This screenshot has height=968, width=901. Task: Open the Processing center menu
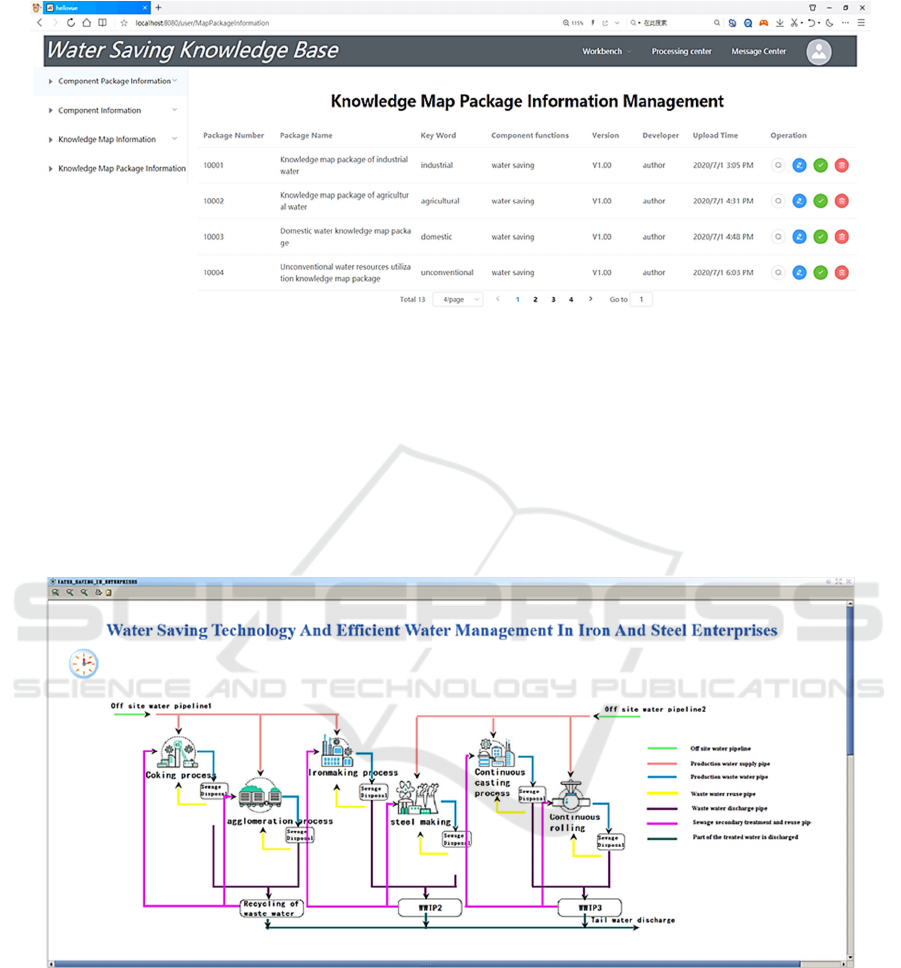(681, 52)
